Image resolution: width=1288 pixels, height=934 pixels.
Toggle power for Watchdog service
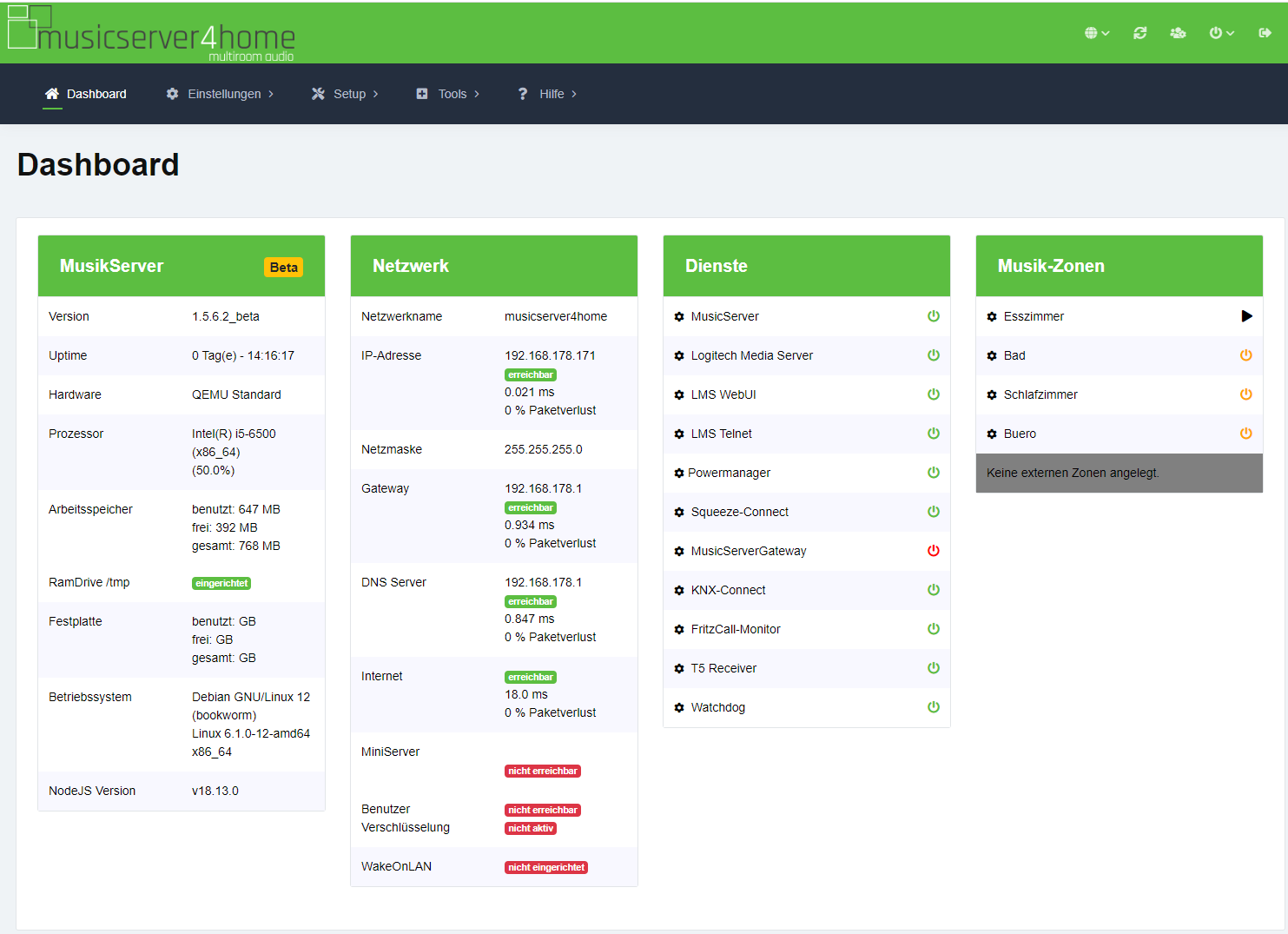click(934, 707)
